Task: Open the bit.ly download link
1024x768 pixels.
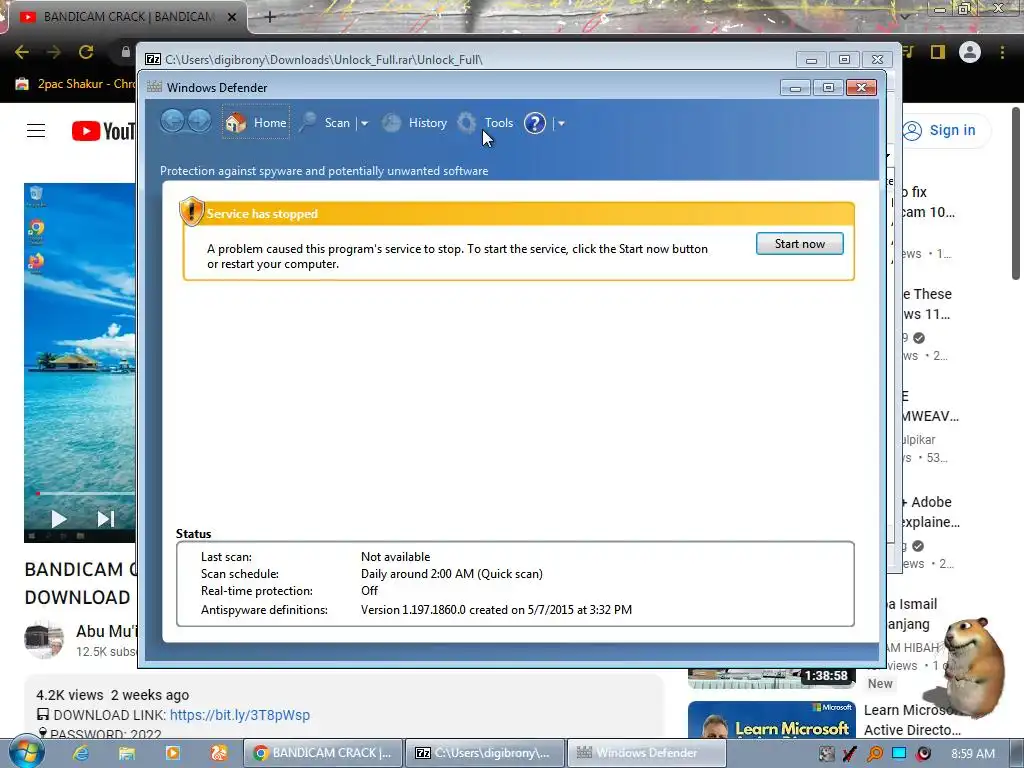Action: 240,715
